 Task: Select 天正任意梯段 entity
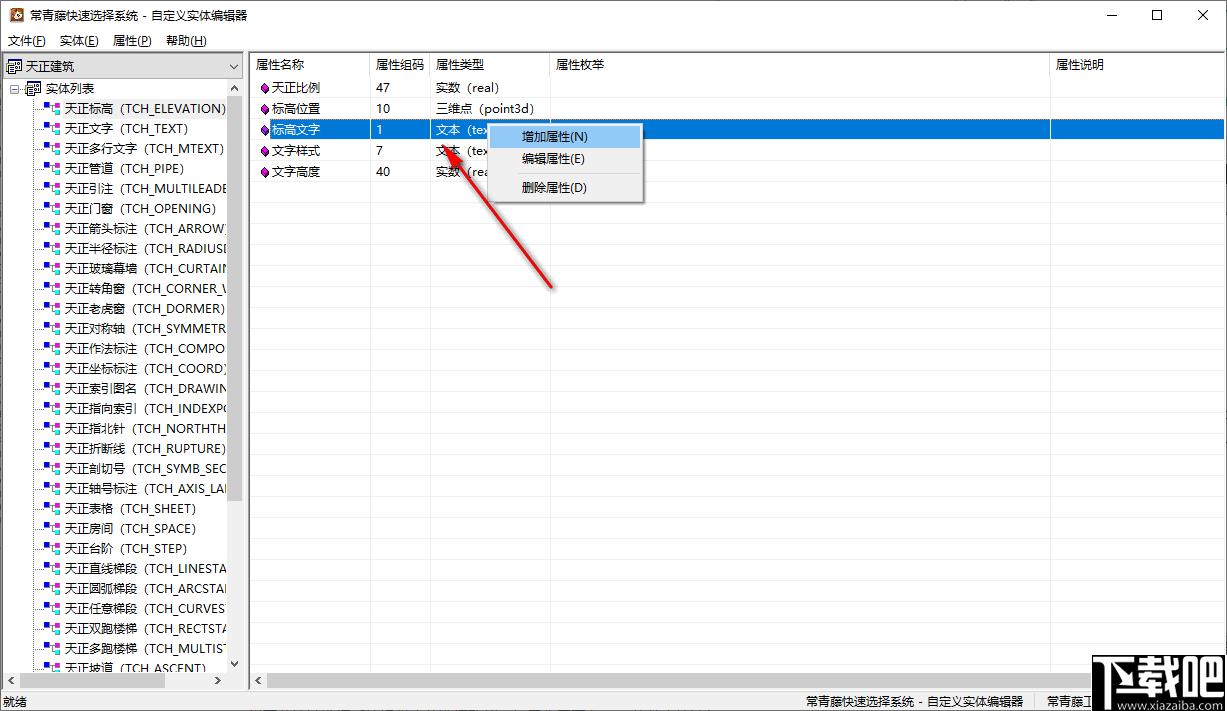(x=146, y=608)
